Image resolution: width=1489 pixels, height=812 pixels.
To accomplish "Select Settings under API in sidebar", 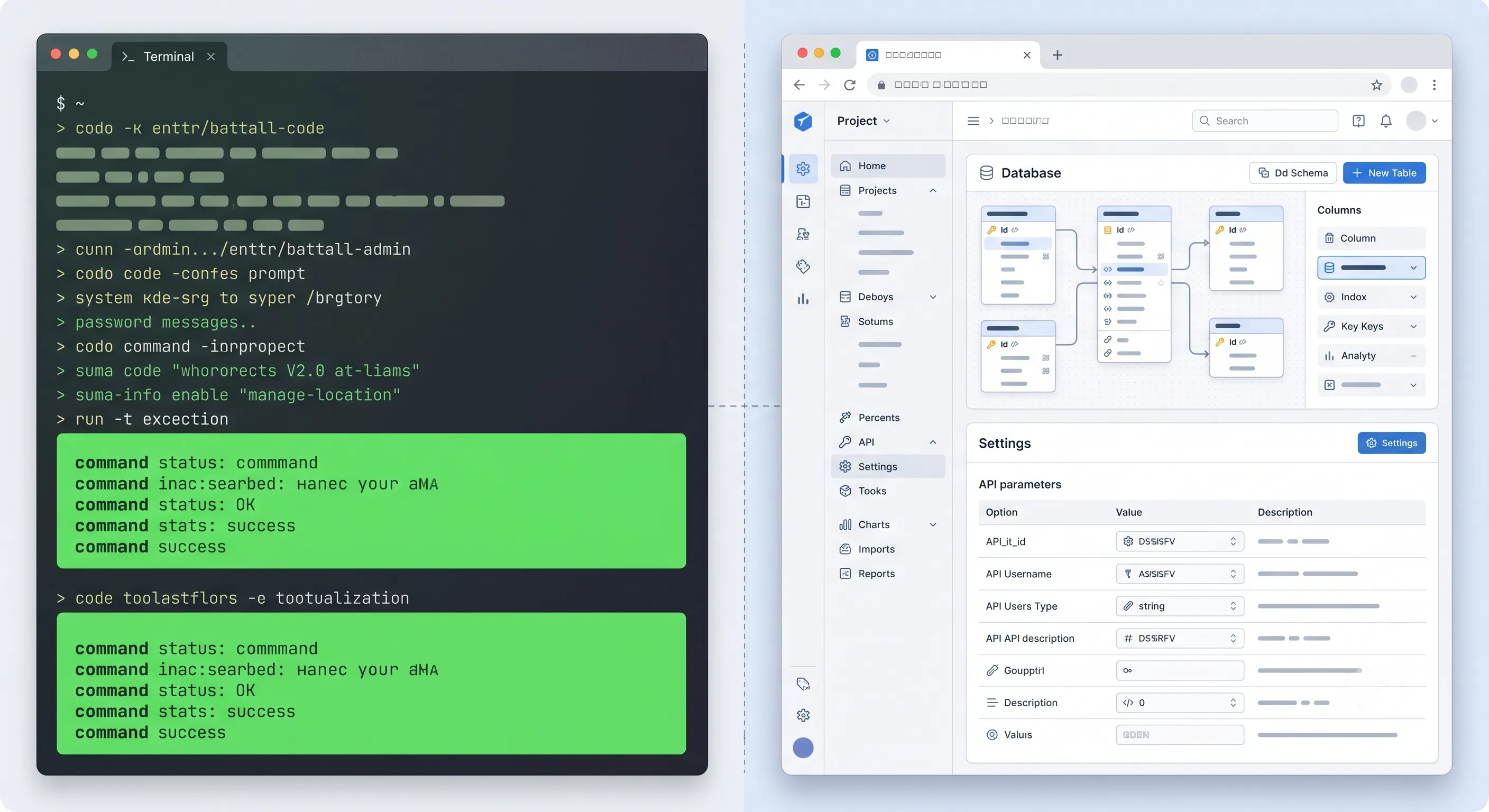I will point(888,466).
